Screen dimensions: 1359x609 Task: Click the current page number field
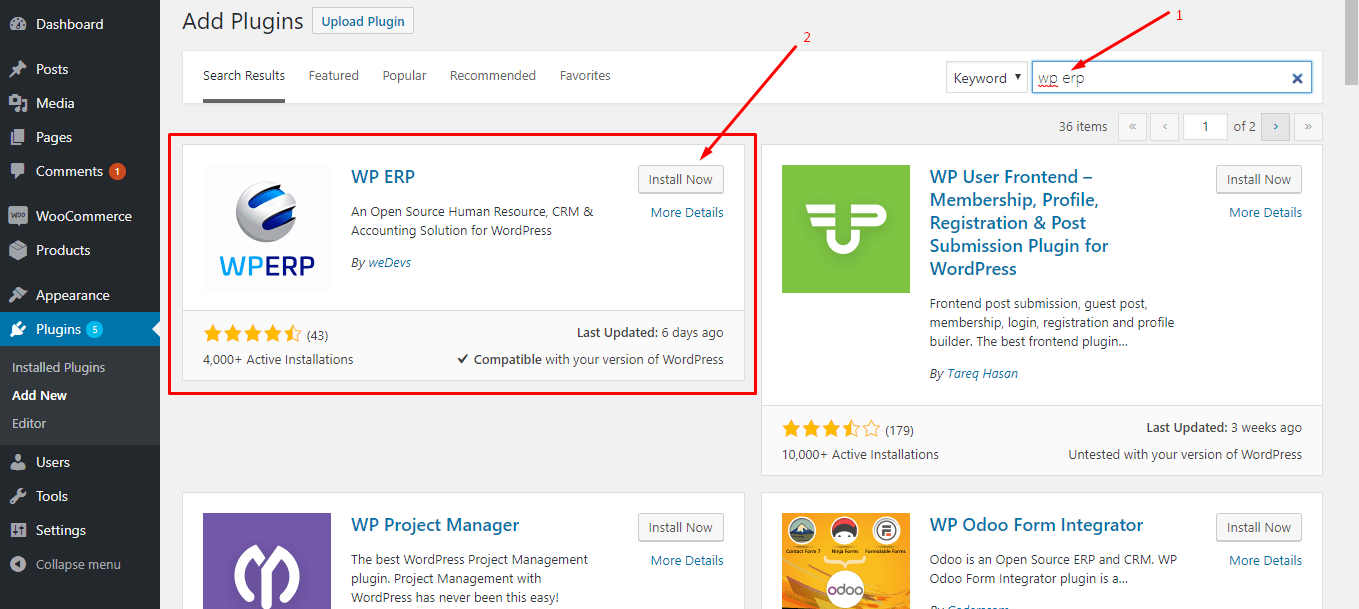1205,126
